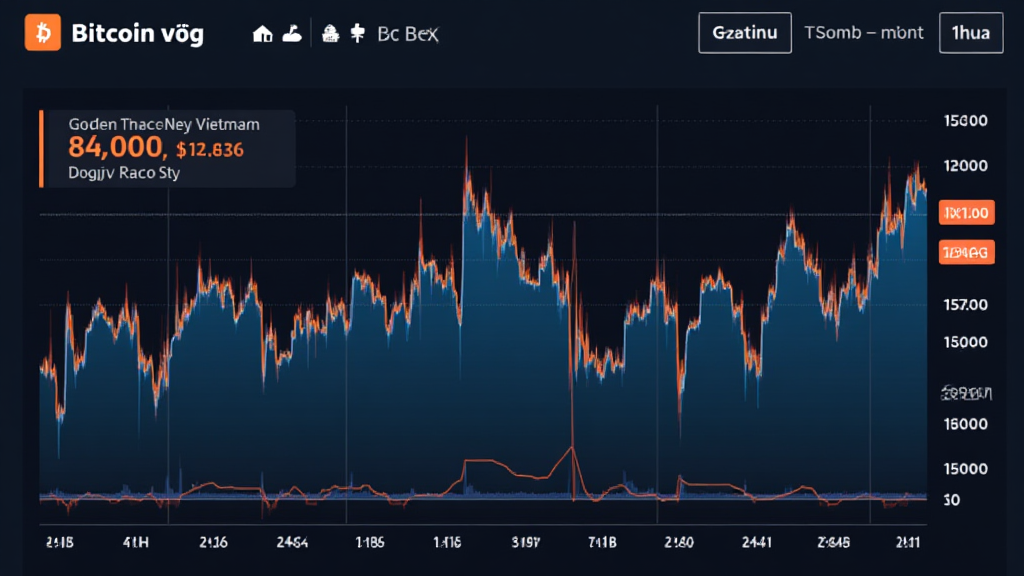Screen dimensions: 1024x576
Task: Select the pin marker icon in the top bar
Action: (357, 32)
